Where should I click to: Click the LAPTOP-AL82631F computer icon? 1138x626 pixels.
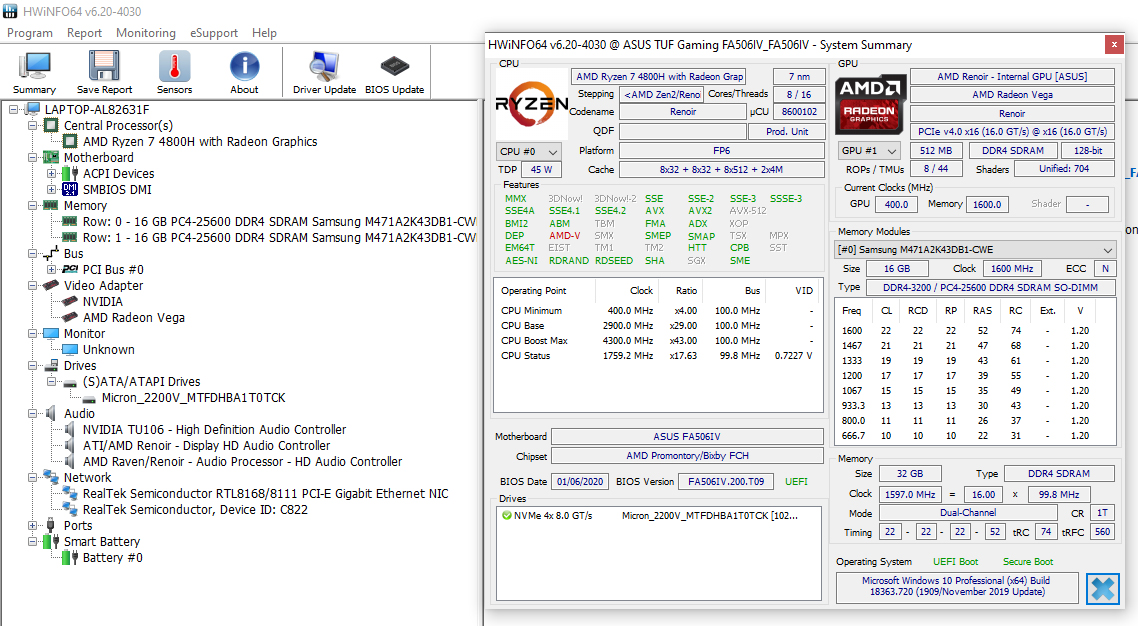coord(31,110)
